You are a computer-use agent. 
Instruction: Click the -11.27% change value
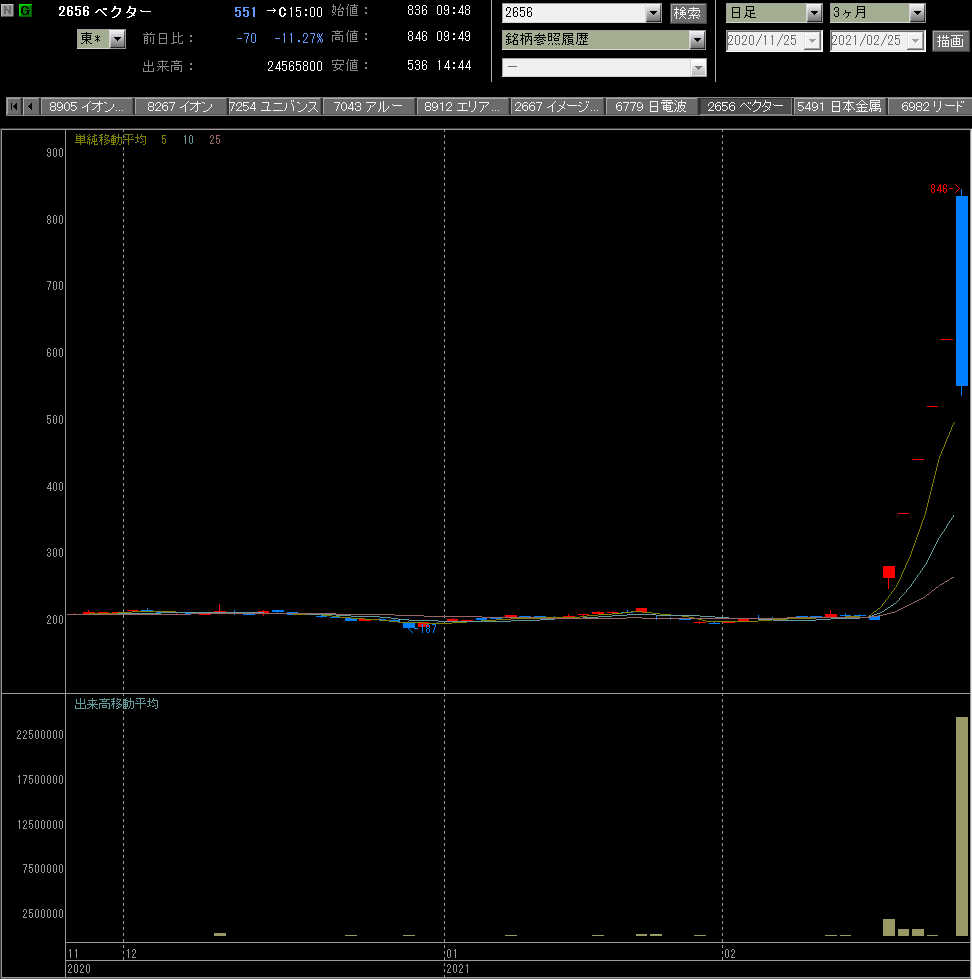coord(298,39)
